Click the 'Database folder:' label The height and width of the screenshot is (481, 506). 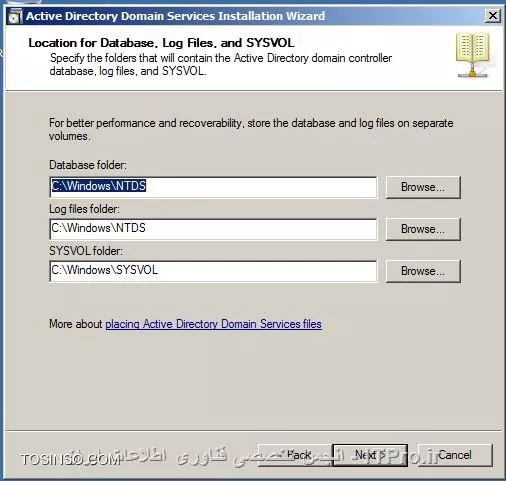click(x=88, y=165)
